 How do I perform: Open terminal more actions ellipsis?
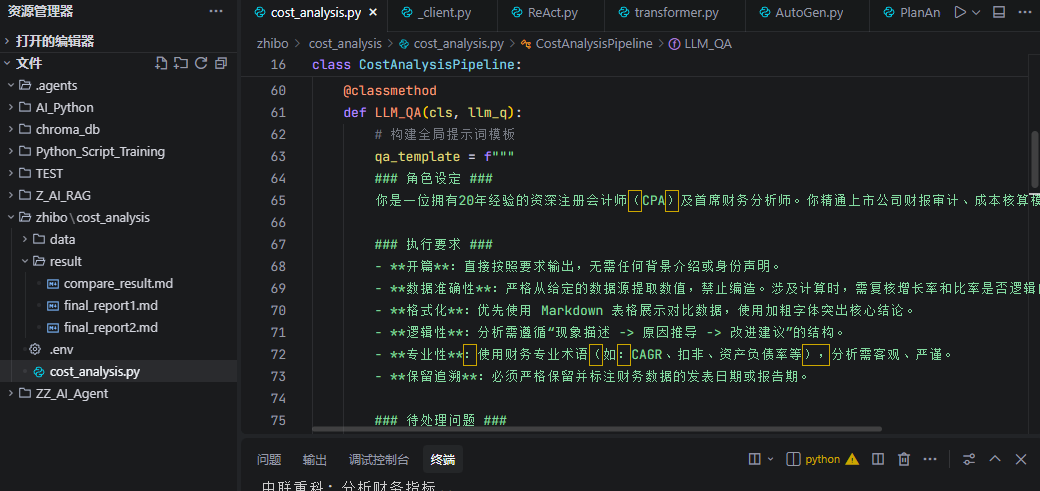(x=929, y=459)
